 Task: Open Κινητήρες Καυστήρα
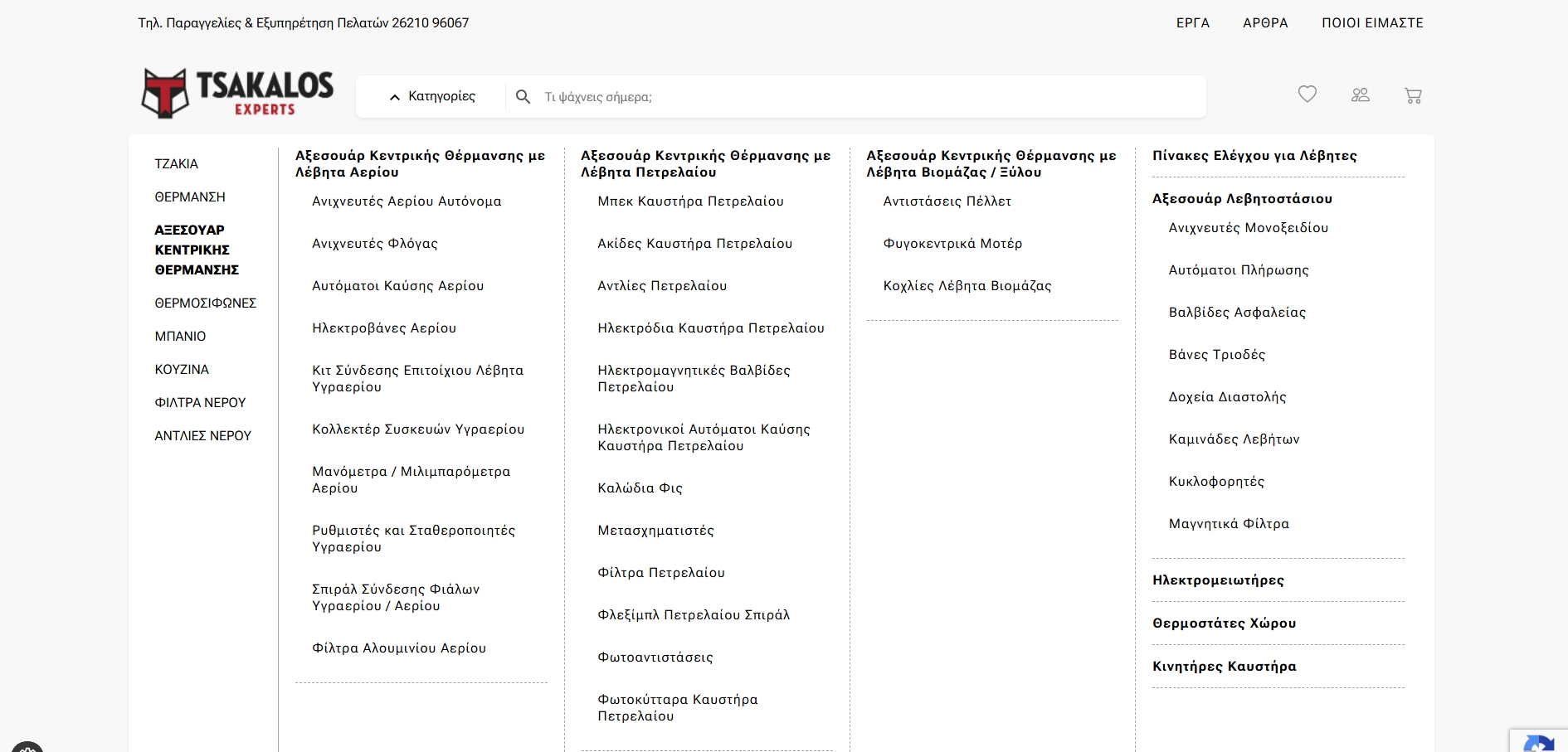click(1224, 667)
